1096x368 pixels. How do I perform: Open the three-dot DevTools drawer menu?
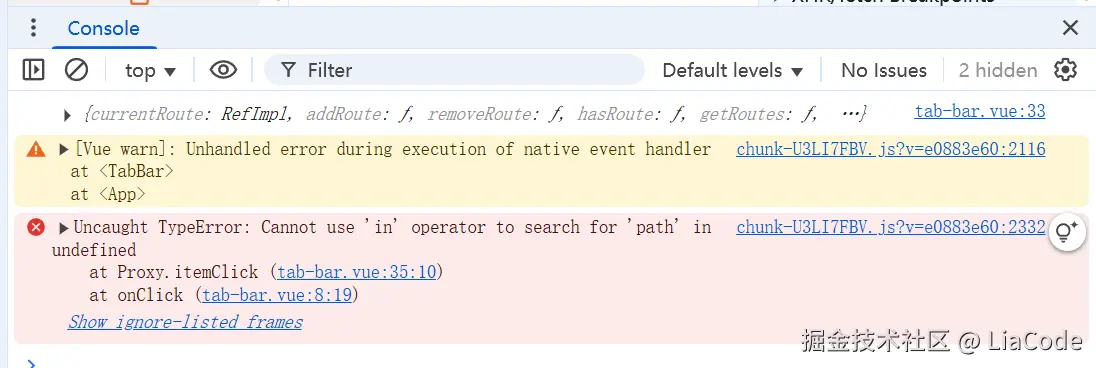pos(33,28)
